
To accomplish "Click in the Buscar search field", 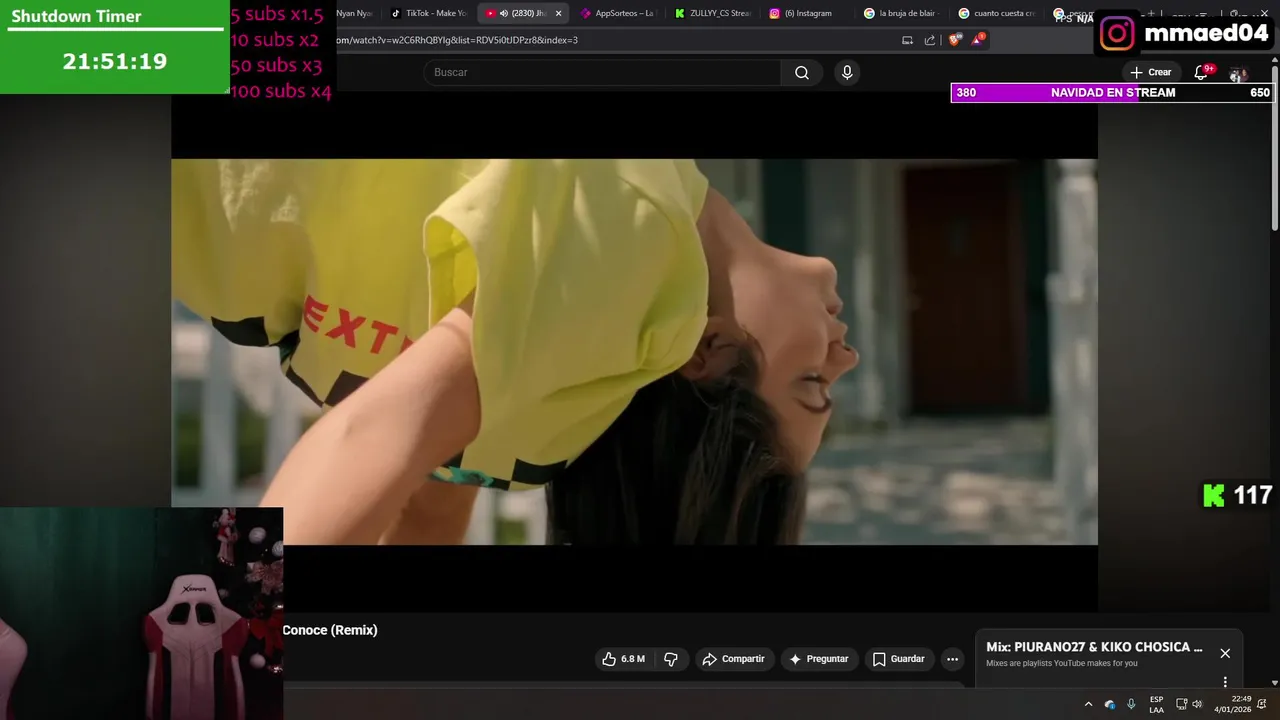I will click(x=602, y=72).
